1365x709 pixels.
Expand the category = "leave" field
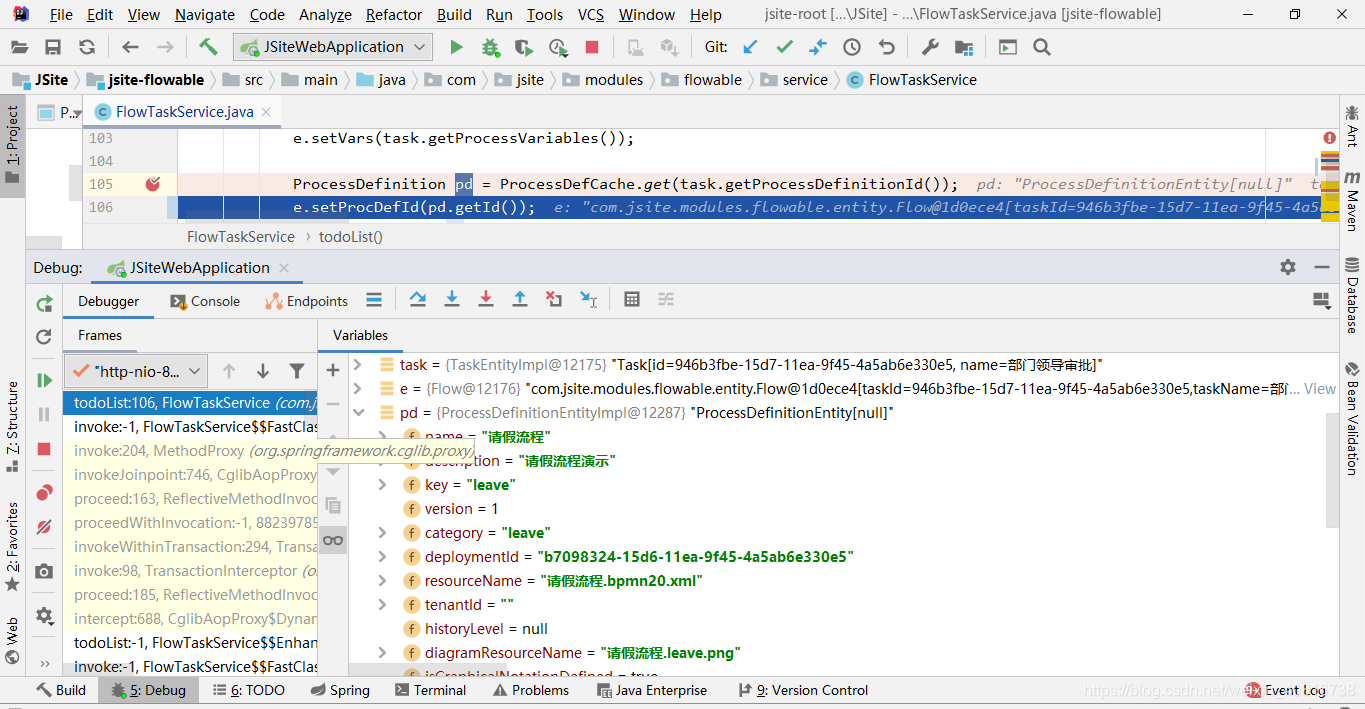[x=382, y=533]
